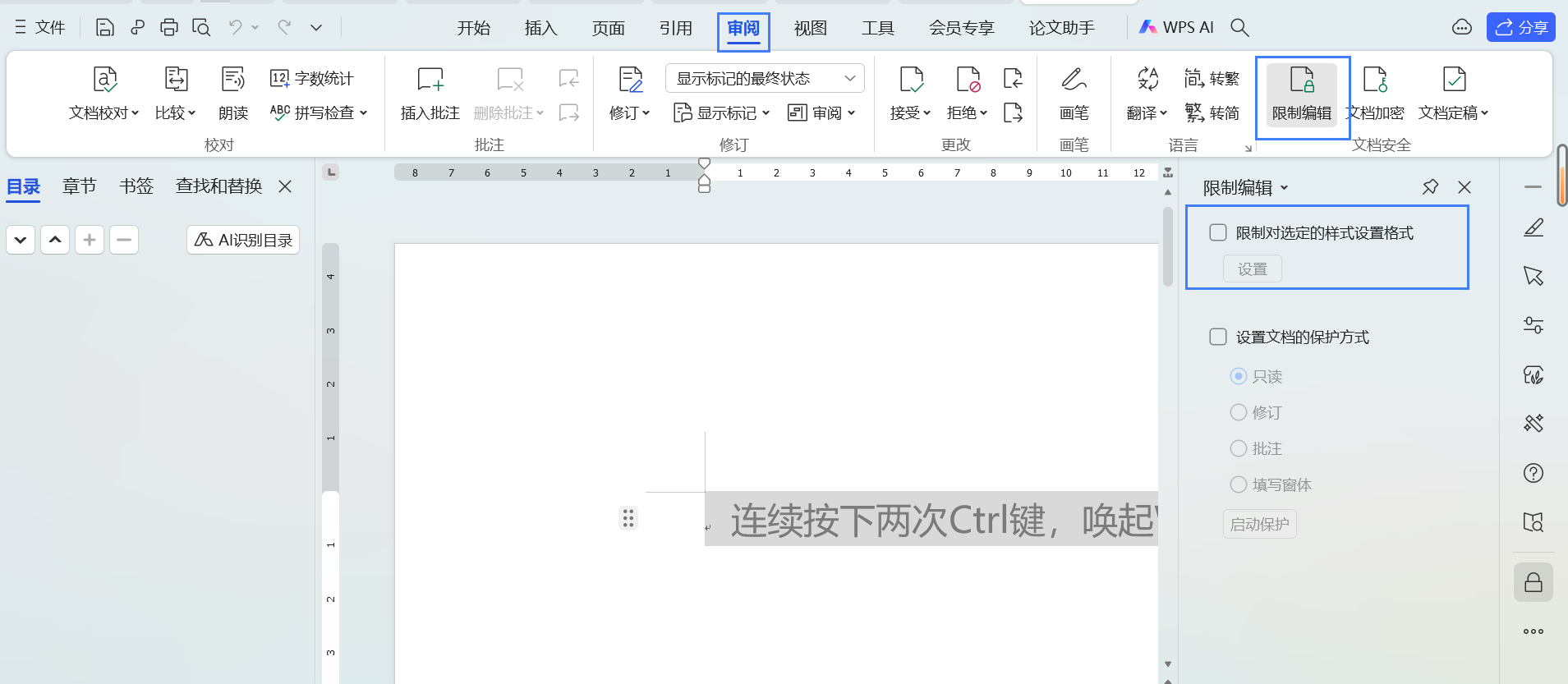The image size is (1568, 684).
Task: Click the pen edit icon in right sidebar
Action: pyautogui.click(x=1534, y=227)
